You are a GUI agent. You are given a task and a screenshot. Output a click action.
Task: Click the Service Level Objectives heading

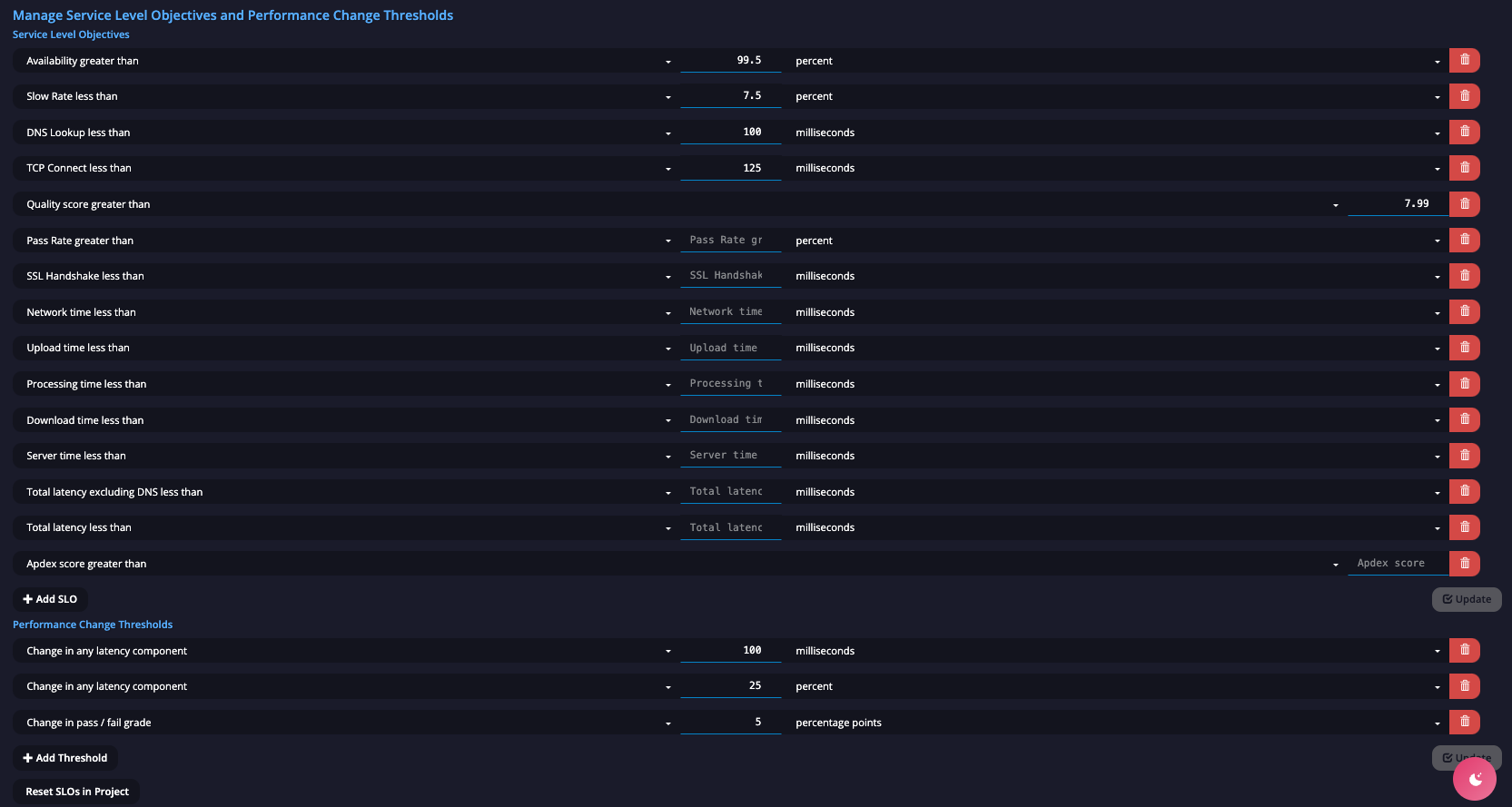71,34
